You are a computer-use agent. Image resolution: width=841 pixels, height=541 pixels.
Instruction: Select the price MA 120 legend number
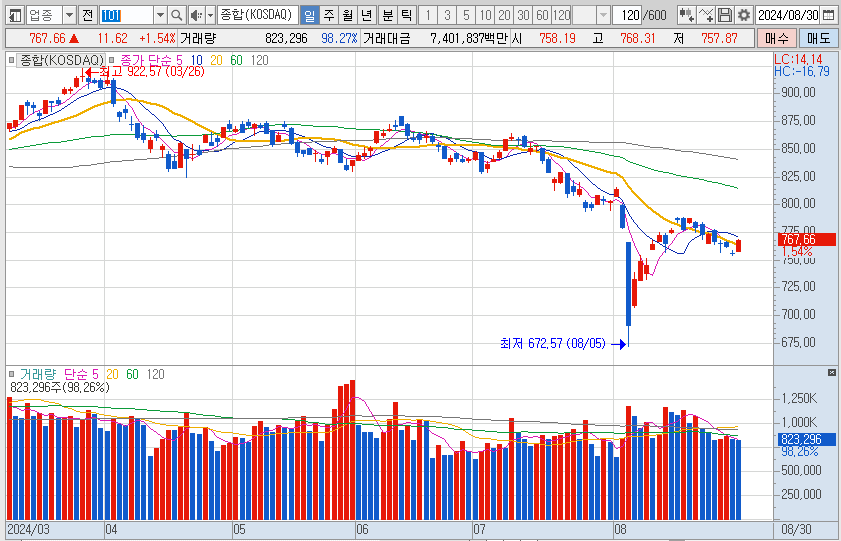point(260,60)
